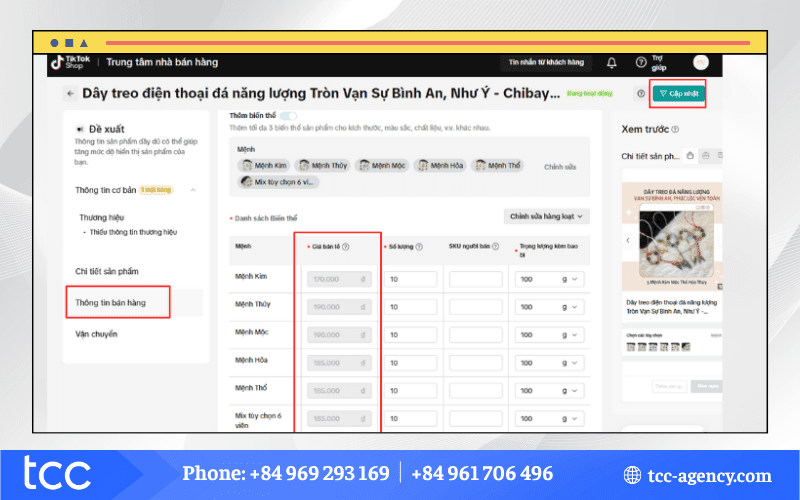Image resolution: width=800 pixels, height=500 pixels.
Task: Click the Mệnh Thủy SKU input field
Action: [x=476, y=307]
